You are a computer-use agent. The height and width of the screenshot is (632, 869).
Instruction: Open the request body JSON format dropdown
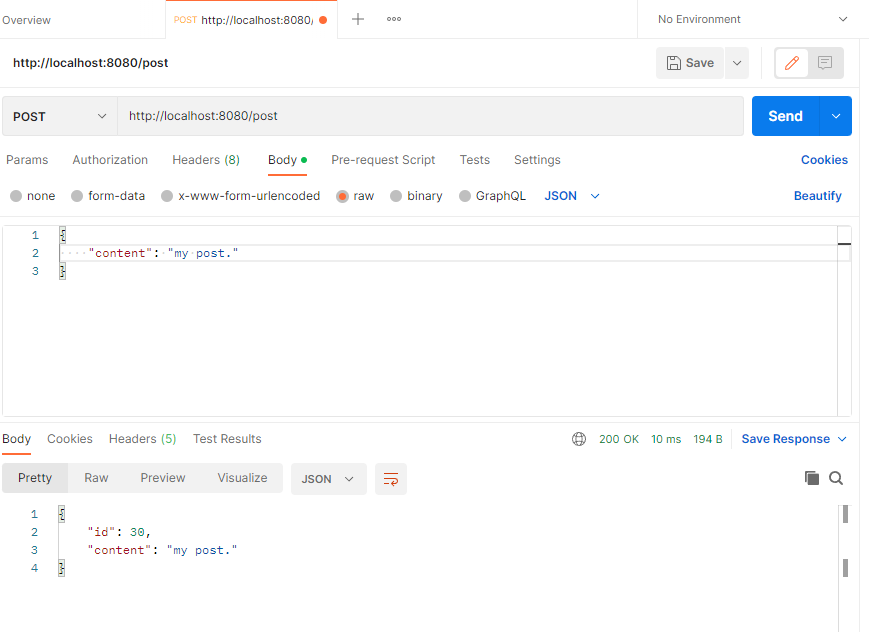coord(572,196)
